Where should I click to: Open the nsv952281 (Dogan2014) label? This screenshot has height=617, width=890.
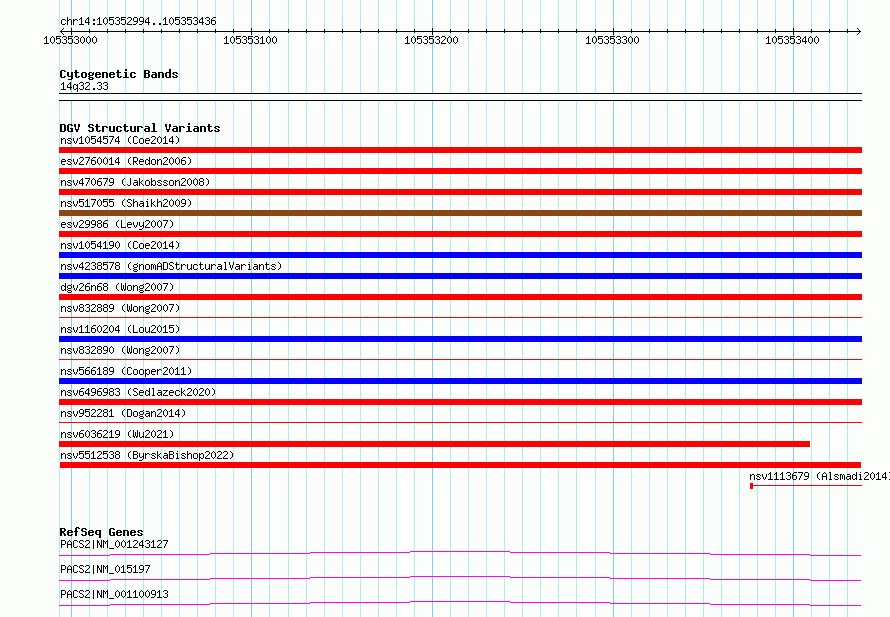[x=123, y=413]
